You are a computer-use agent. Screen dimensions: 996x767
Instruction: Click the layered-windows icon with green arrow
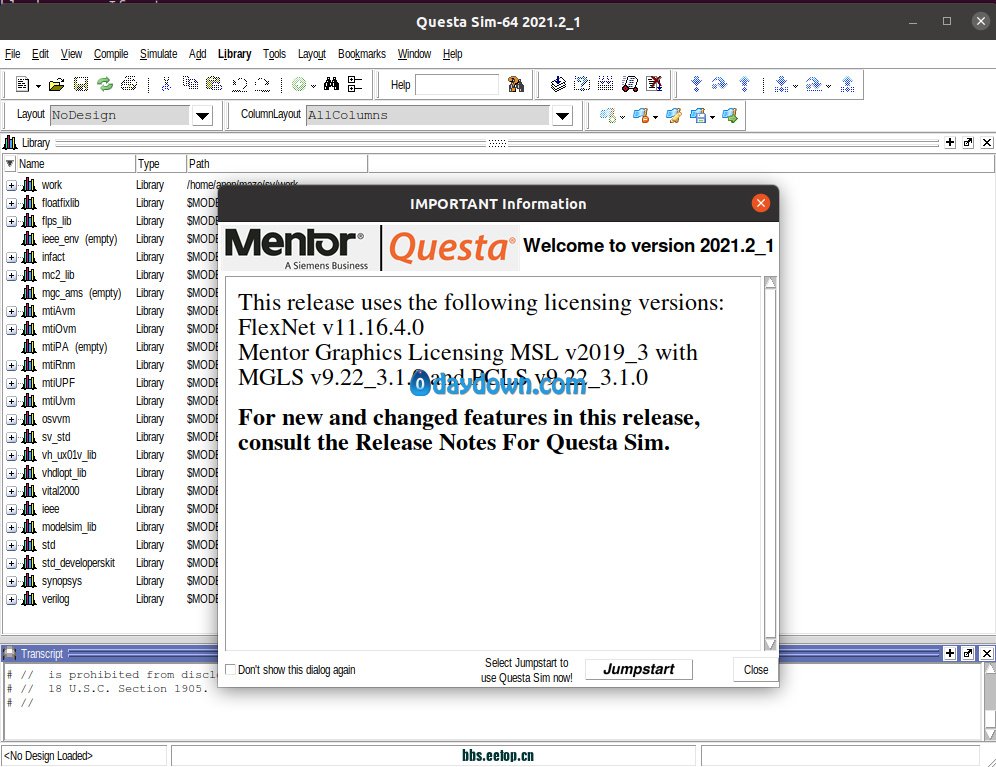coord(730,116)
